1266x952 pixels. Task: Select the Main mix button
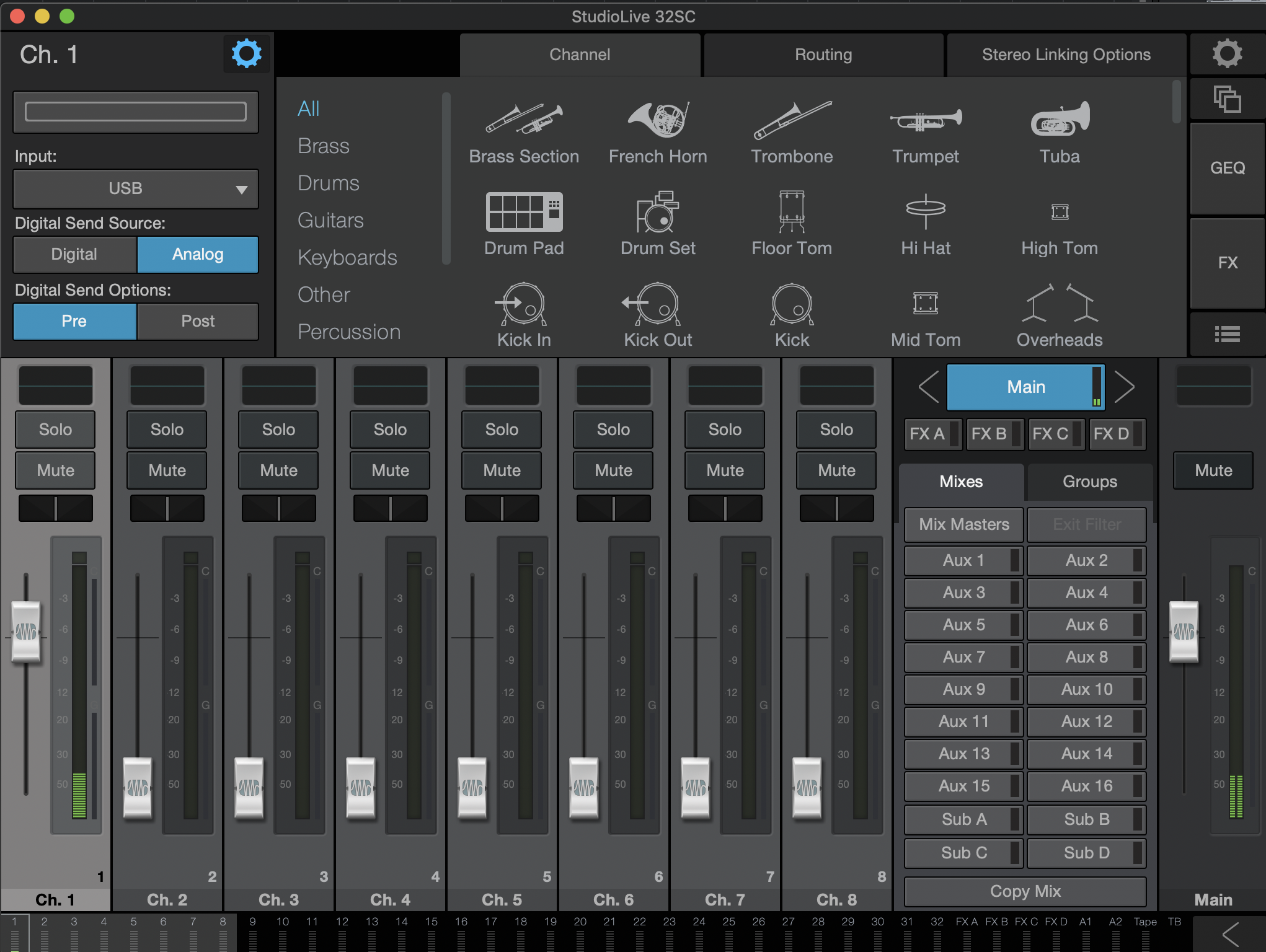(x=1025, y=387)
